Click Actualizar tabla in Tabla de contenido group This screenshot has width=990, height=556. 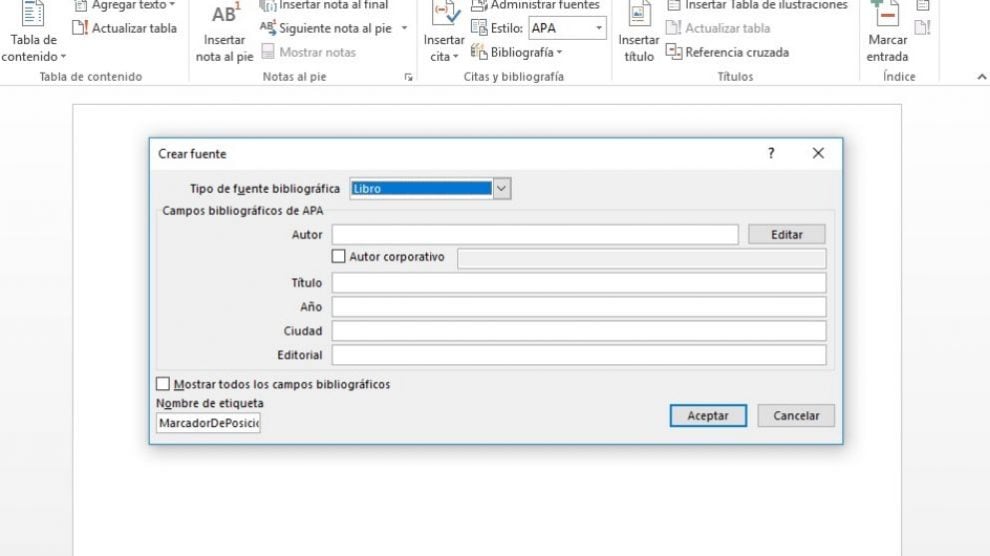coord(125,28)
